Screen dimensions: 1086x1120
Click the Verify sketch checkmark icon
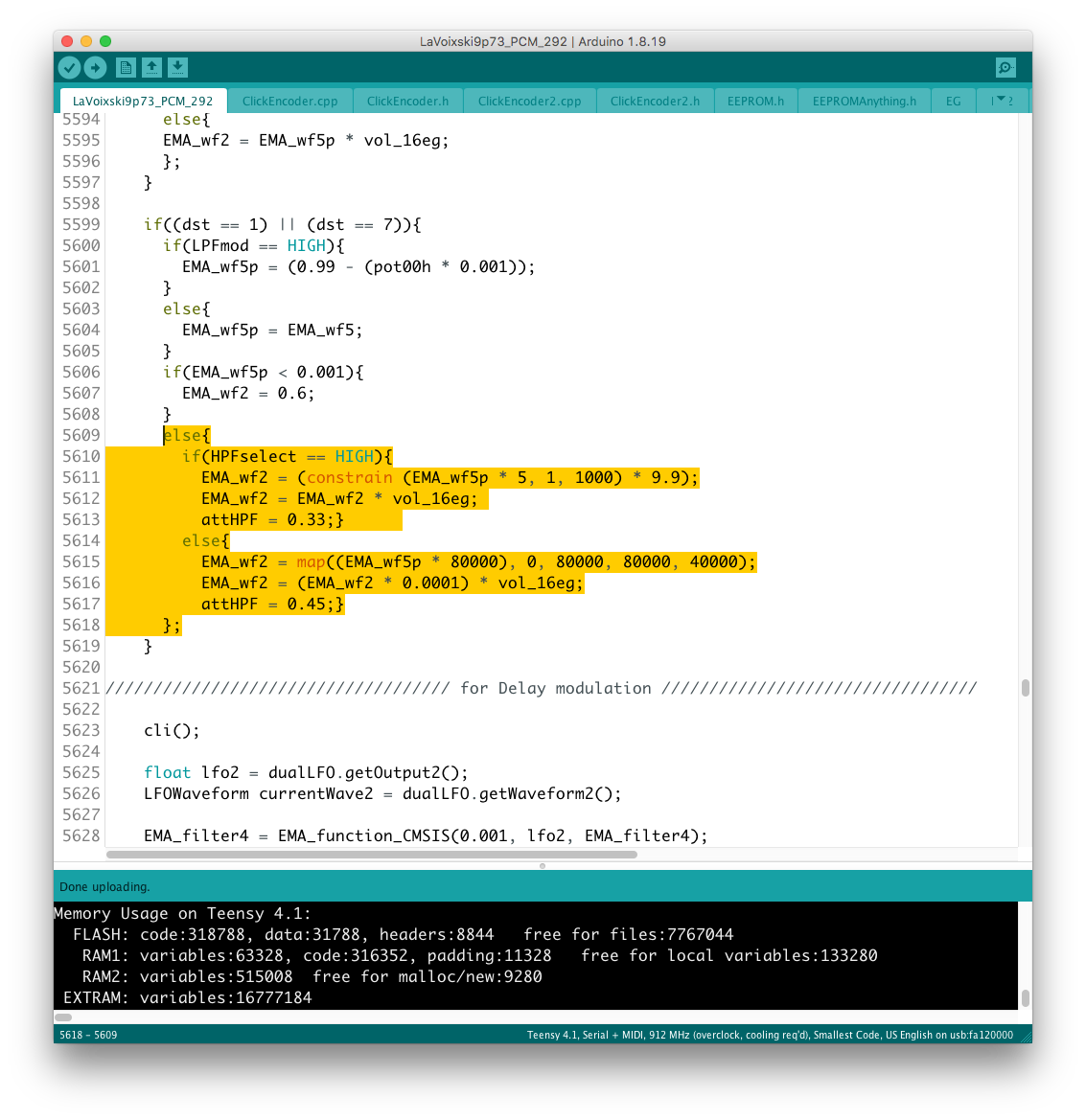pos(69,67)
